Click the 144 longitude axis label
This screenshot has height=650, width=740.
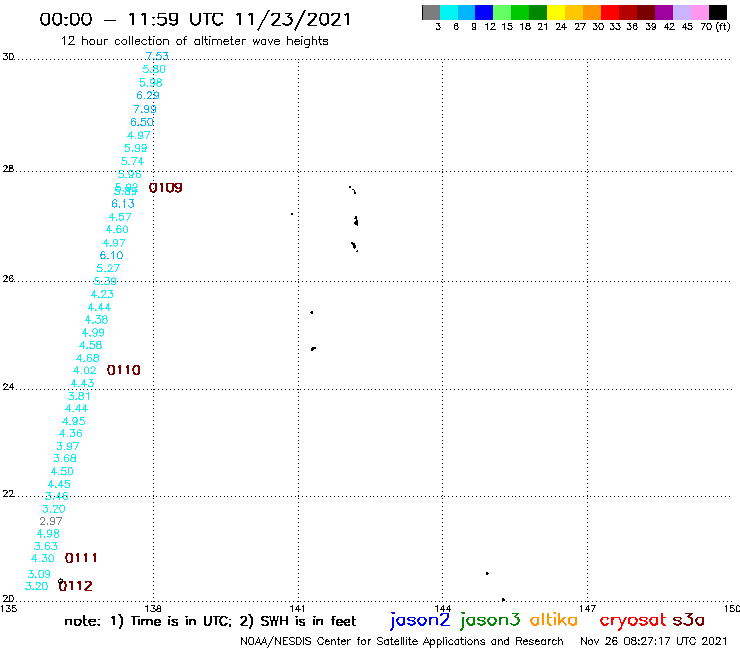[x=443, y=608]
